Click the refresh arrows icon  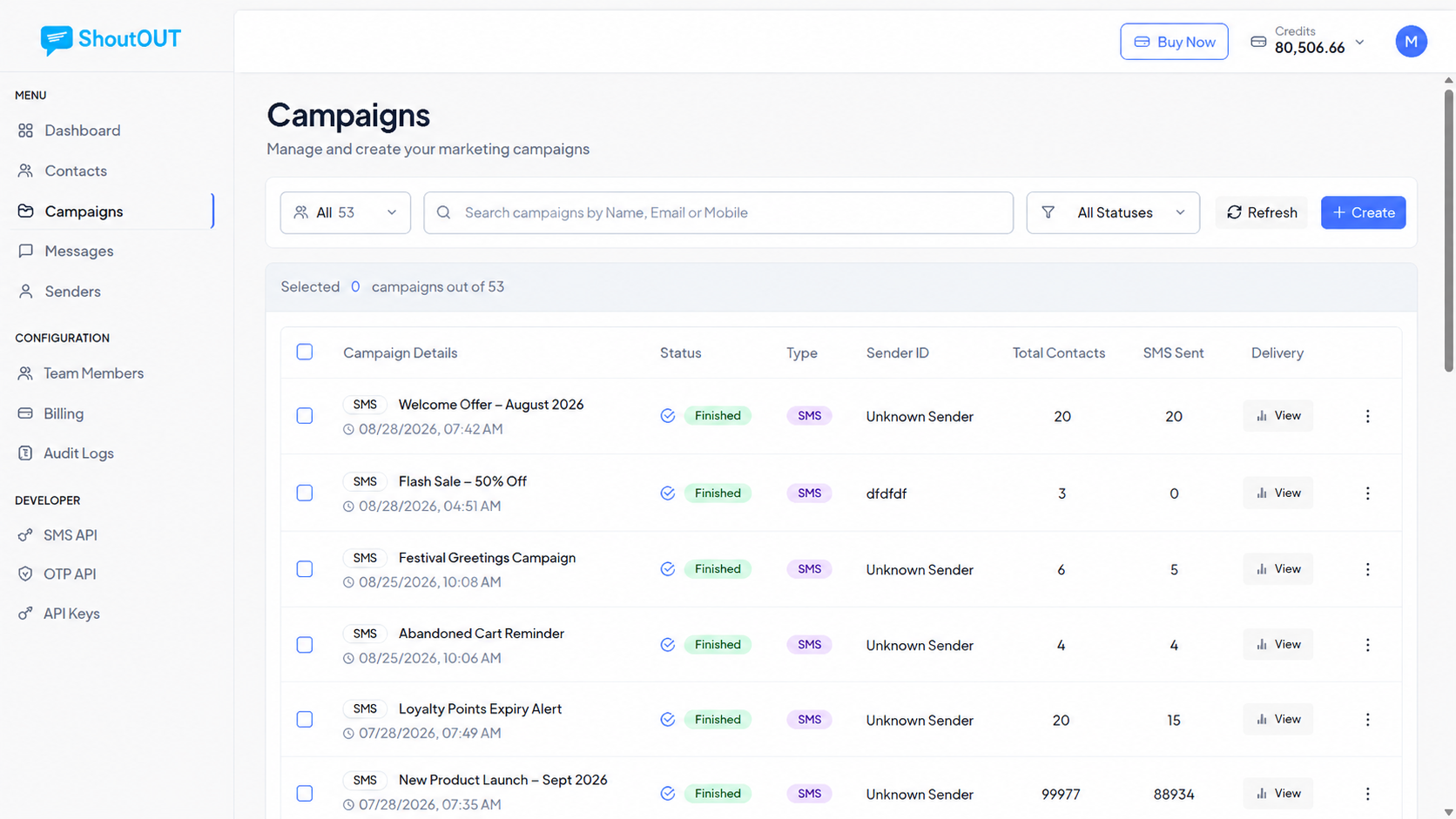(1234, 212)
